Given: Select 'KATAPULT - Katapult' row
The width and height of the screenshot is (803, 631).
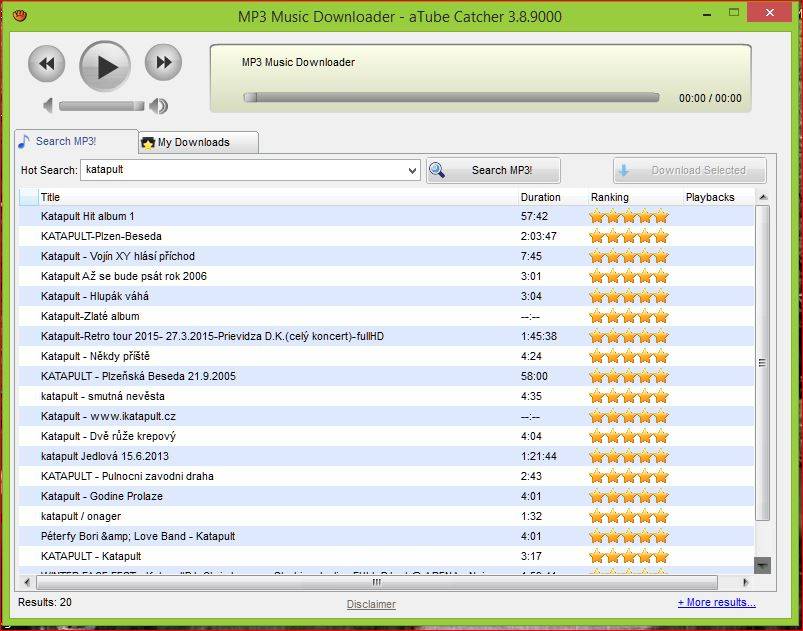Looking at the screenshot, I should click(386, 556).
